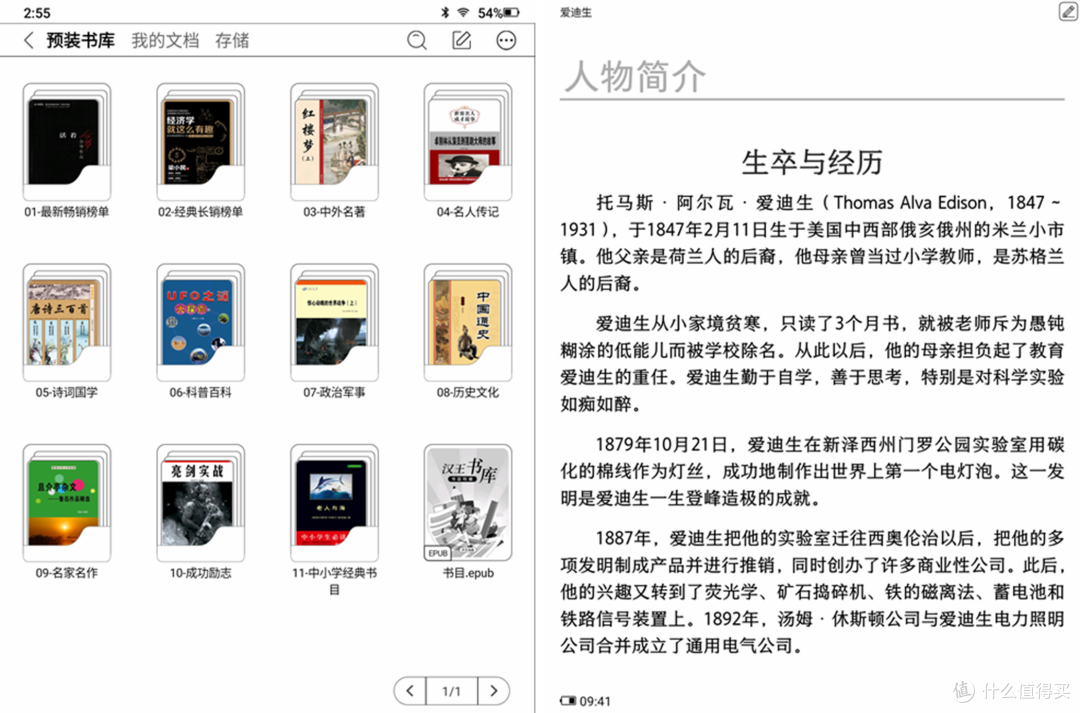Tap the paragraph beginning 1887年
The image size is (1080, 713).
click(812, 592)
